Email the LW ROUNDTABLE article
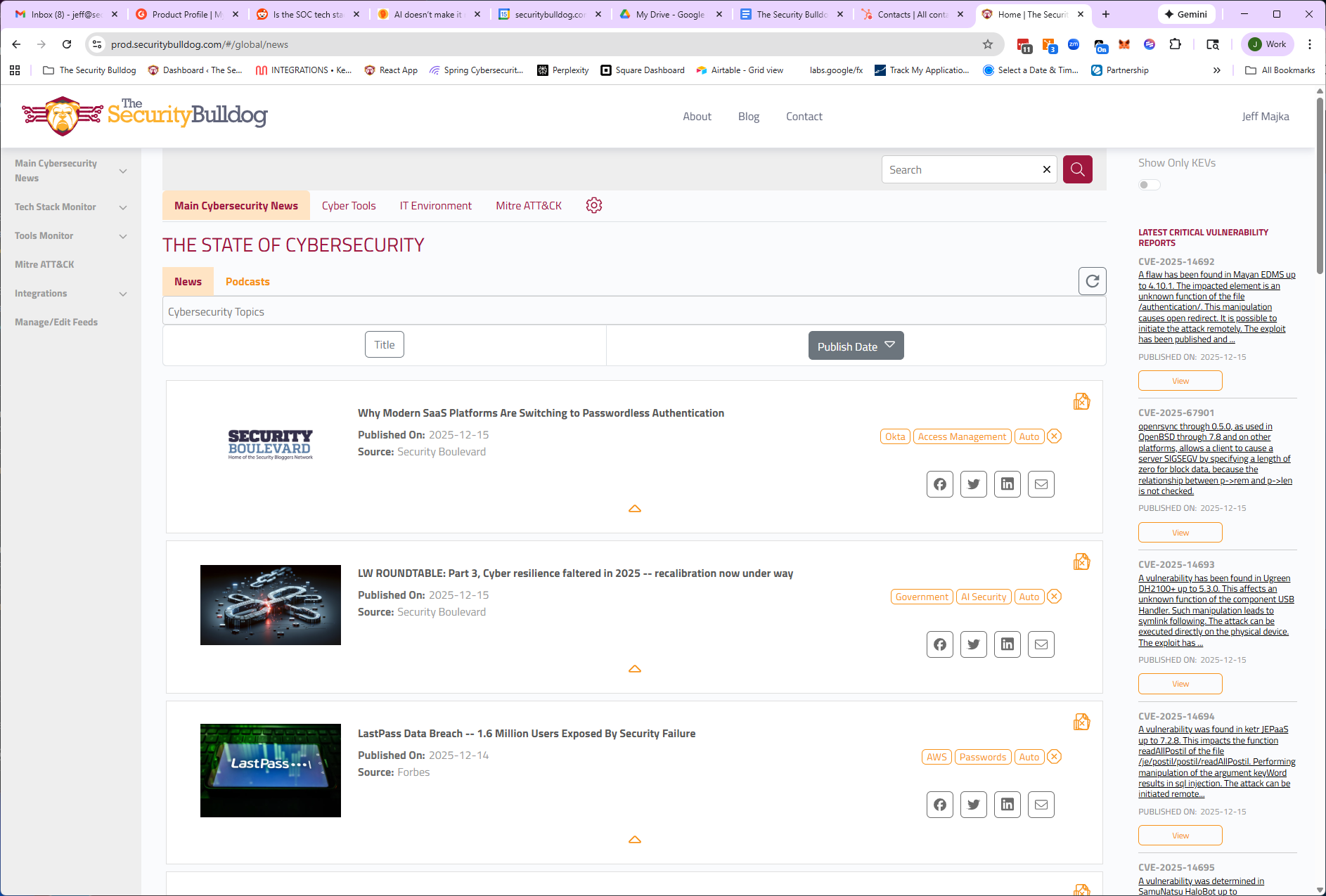 pos(1041,644)
